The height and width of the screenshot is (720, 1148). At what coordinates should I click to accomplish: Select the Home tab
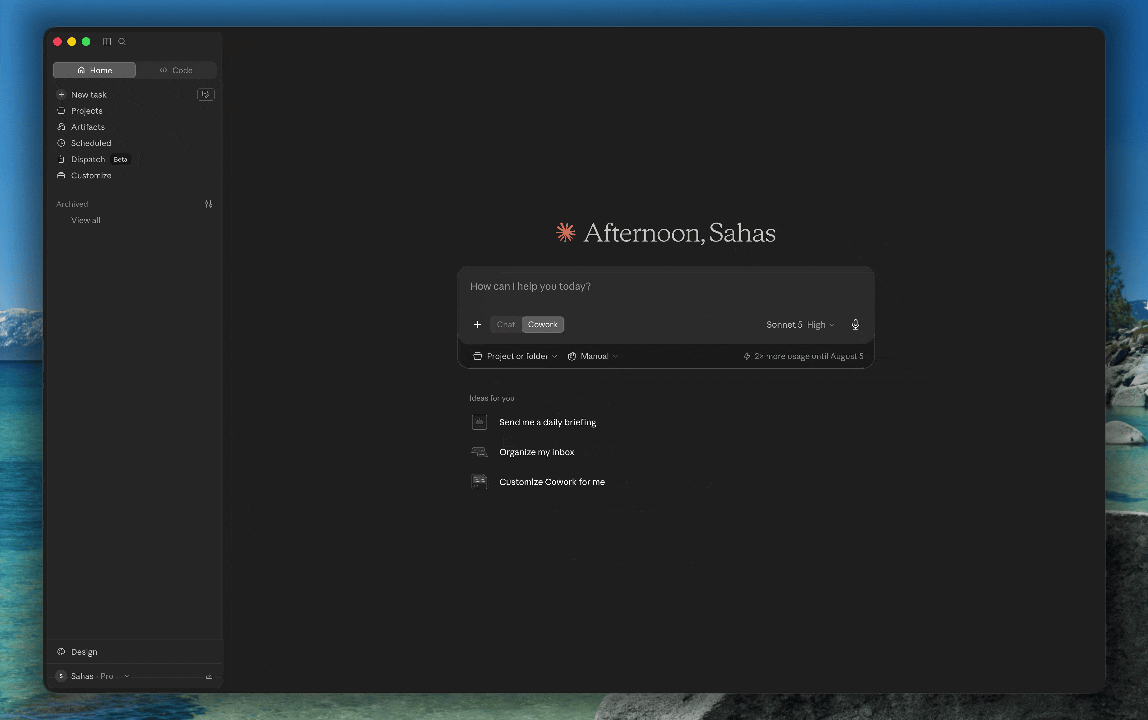tap(94, 70)
